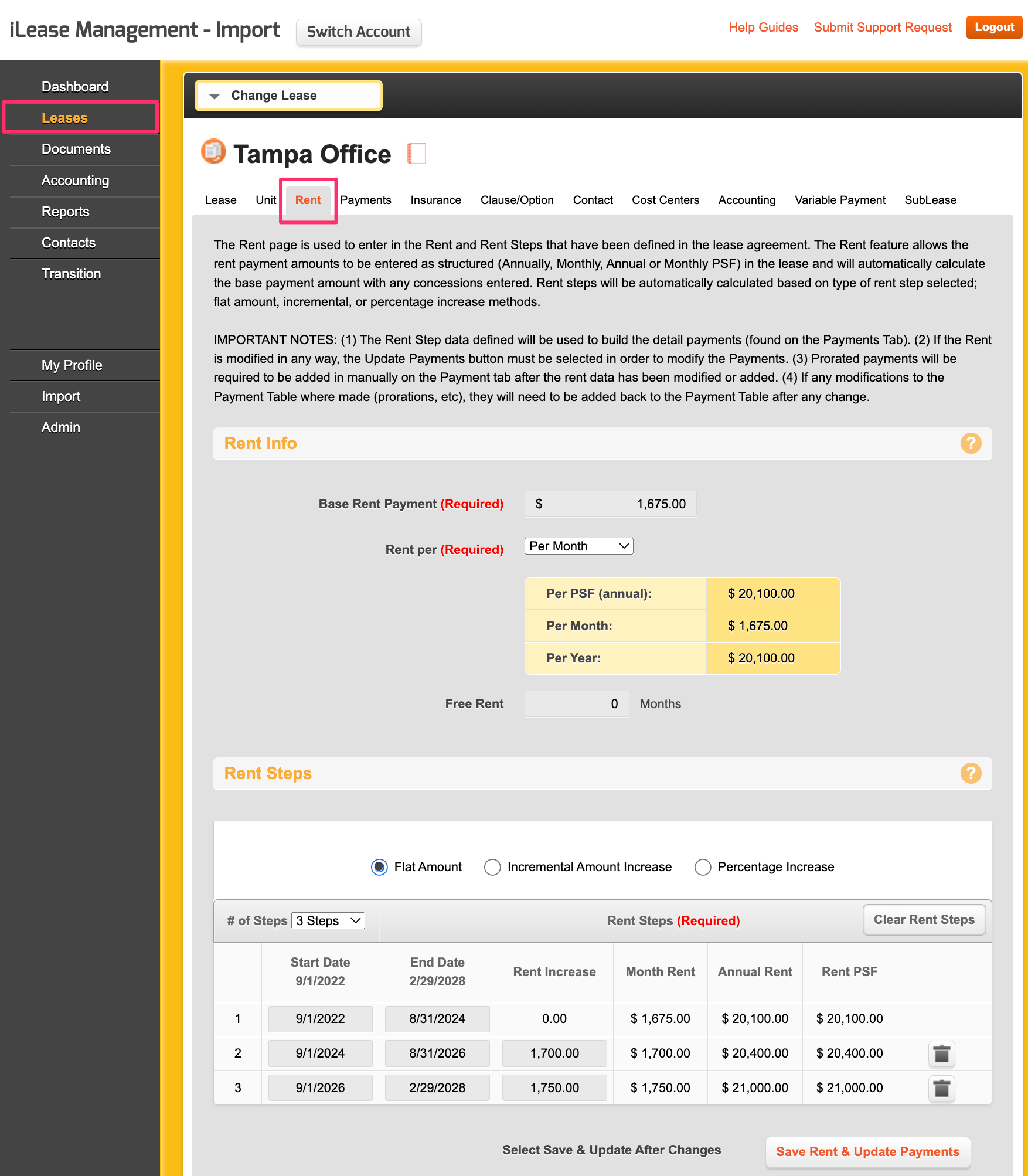The image size is (1028, 1176).
Task: Switch to the Unit tab
Action: pos(265,200)
